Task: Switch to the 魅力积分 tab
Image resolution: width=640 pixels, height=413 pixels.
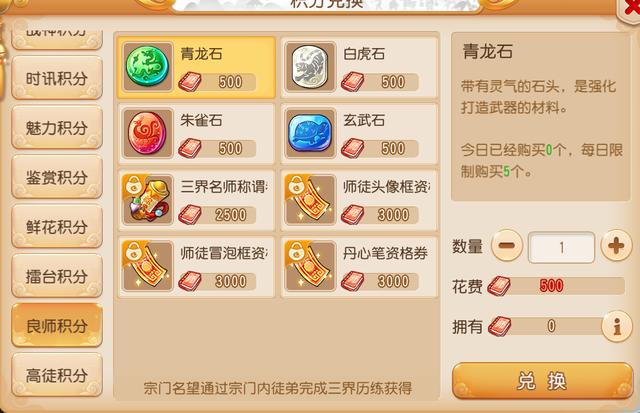Action: coord(57,127)
